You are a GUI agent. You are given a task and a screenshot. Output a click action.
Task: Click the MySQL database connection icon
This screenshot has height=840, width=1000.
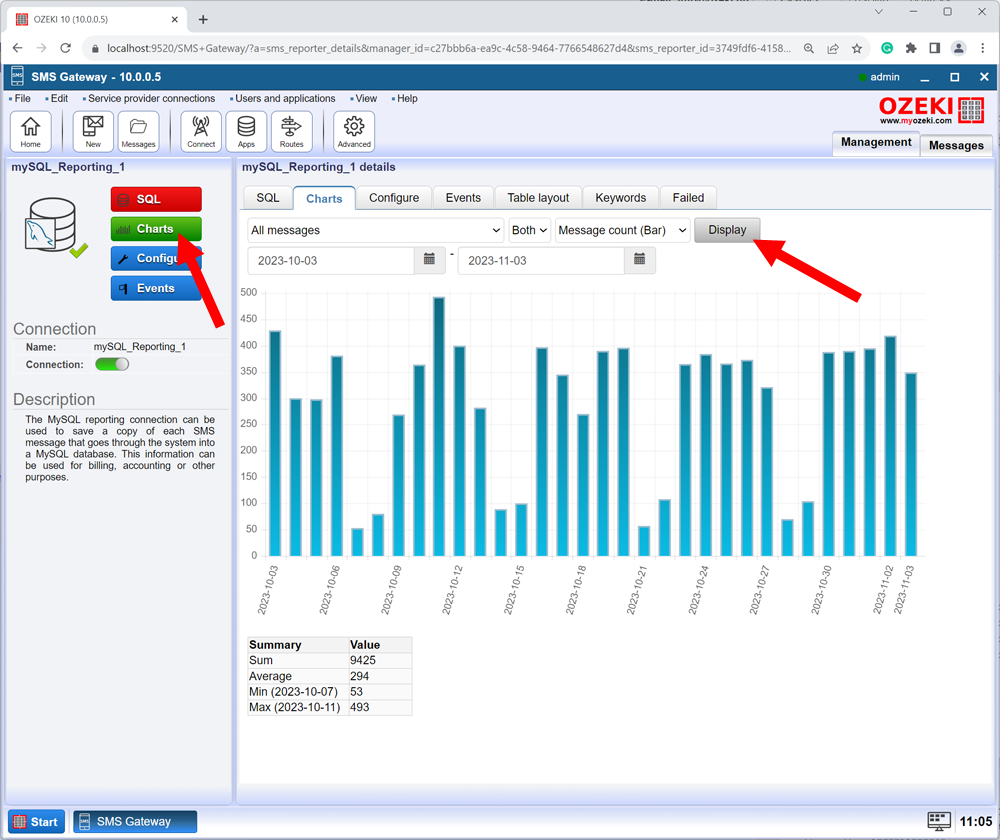tap(54, 227)
